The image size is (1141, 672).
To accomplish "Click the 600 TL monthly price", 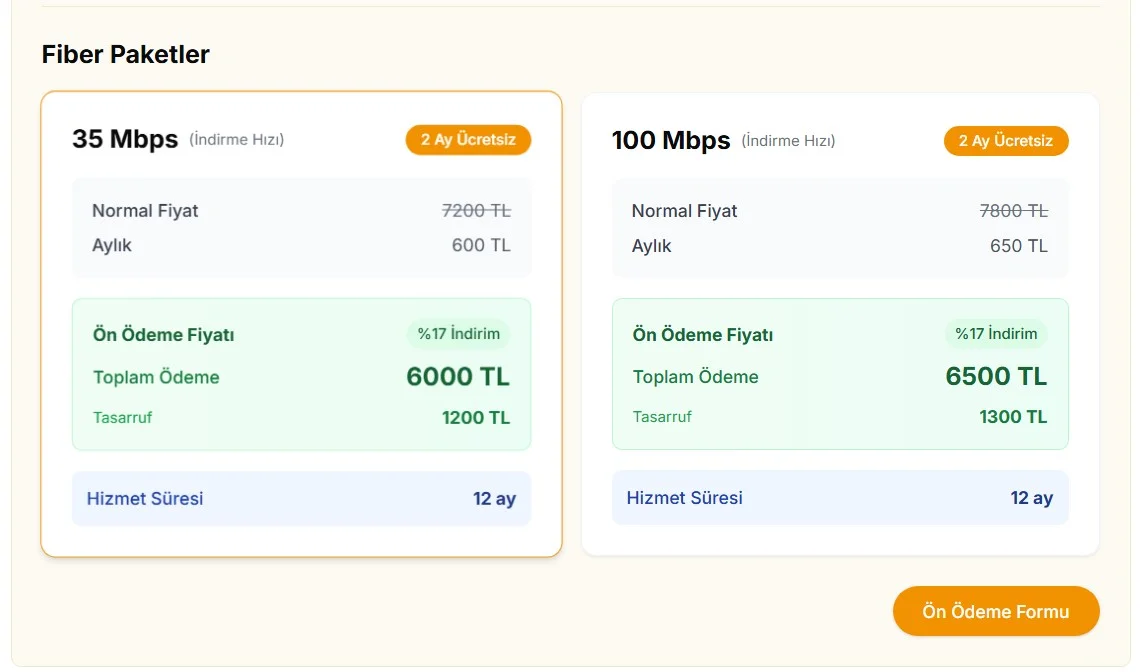I will (x=481, y=245).
